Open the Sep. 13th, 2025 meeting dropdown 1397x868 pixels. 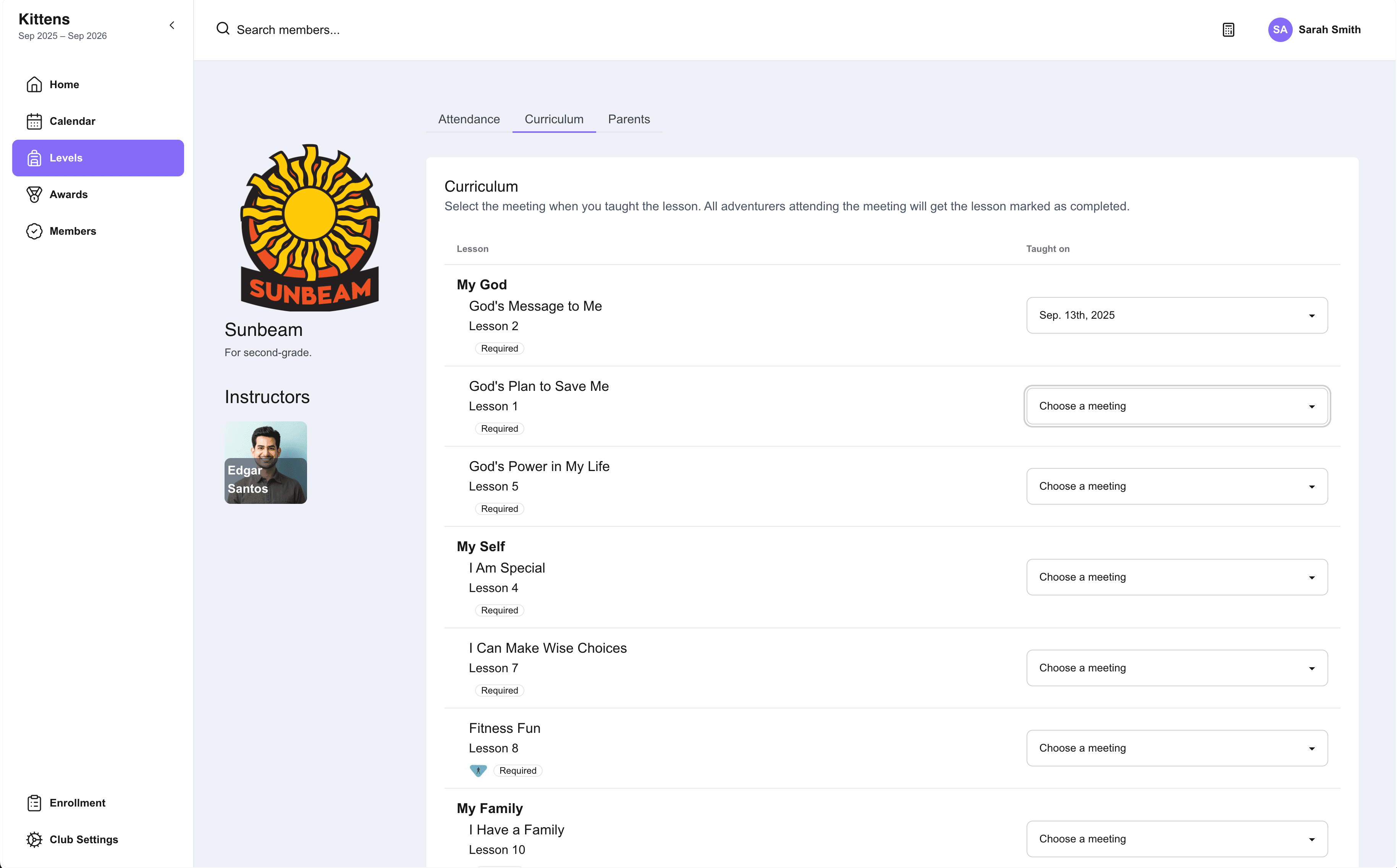click(1177, 315)
